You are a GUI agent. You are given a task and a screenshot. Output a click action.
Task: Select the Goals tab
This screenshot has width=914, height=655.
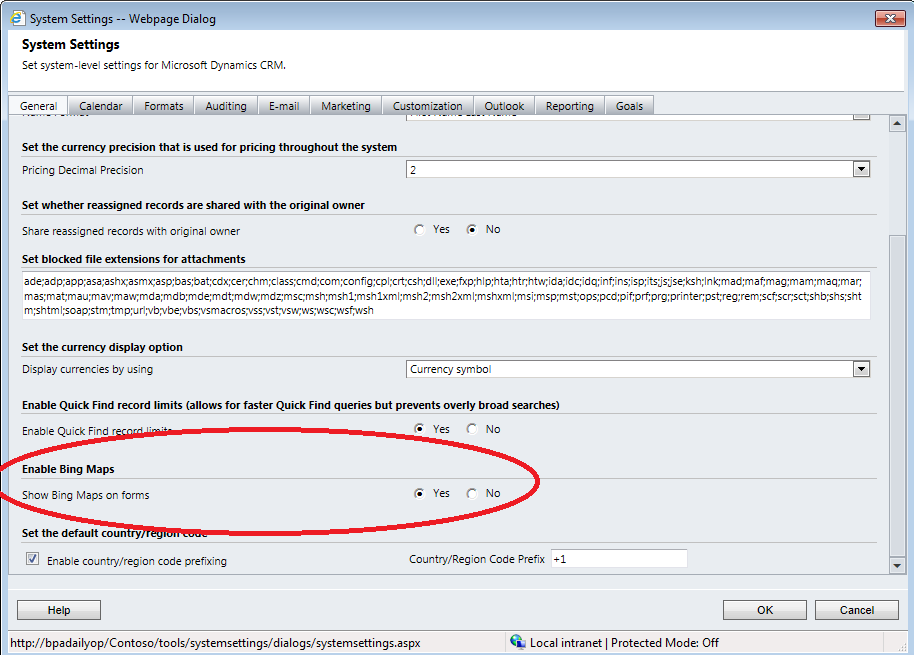[629, 105]
